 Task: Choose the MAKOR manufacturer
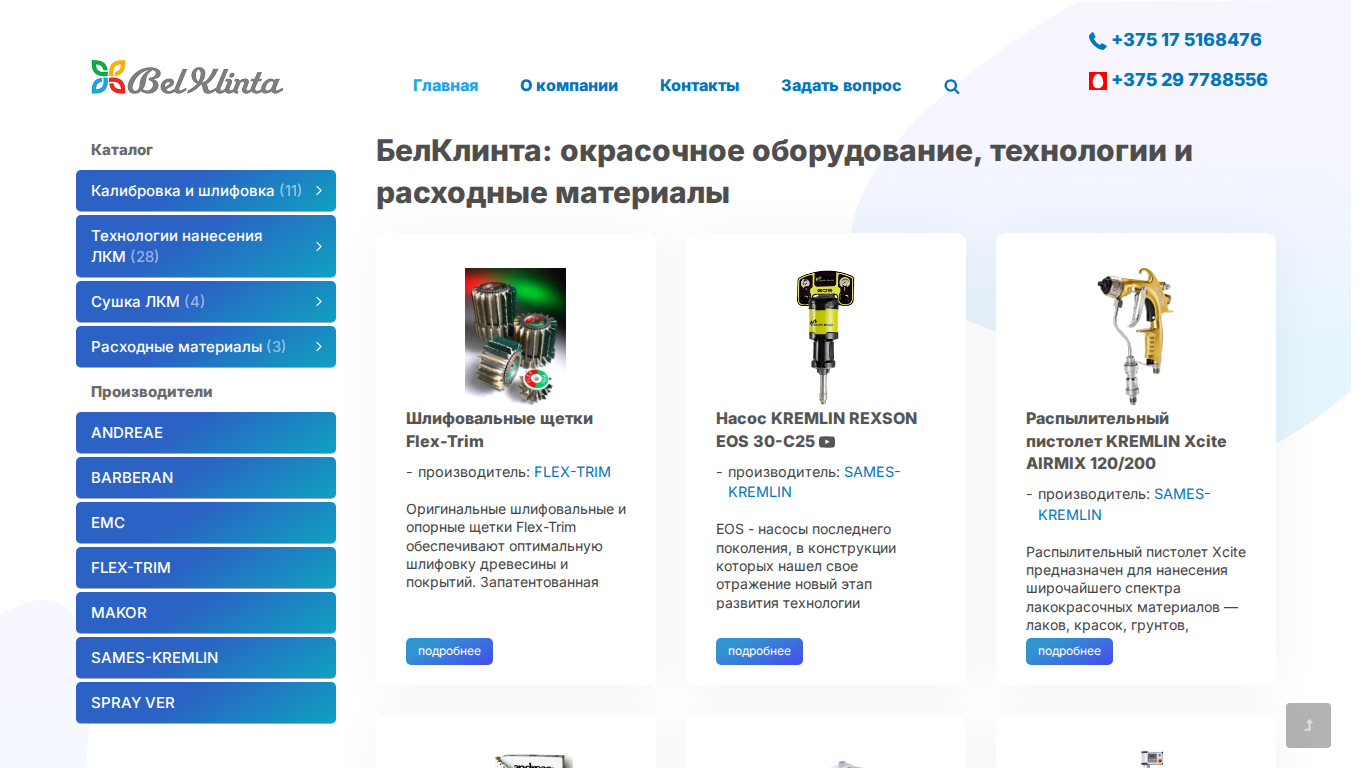pyautogui.click(x=206, y=613)
